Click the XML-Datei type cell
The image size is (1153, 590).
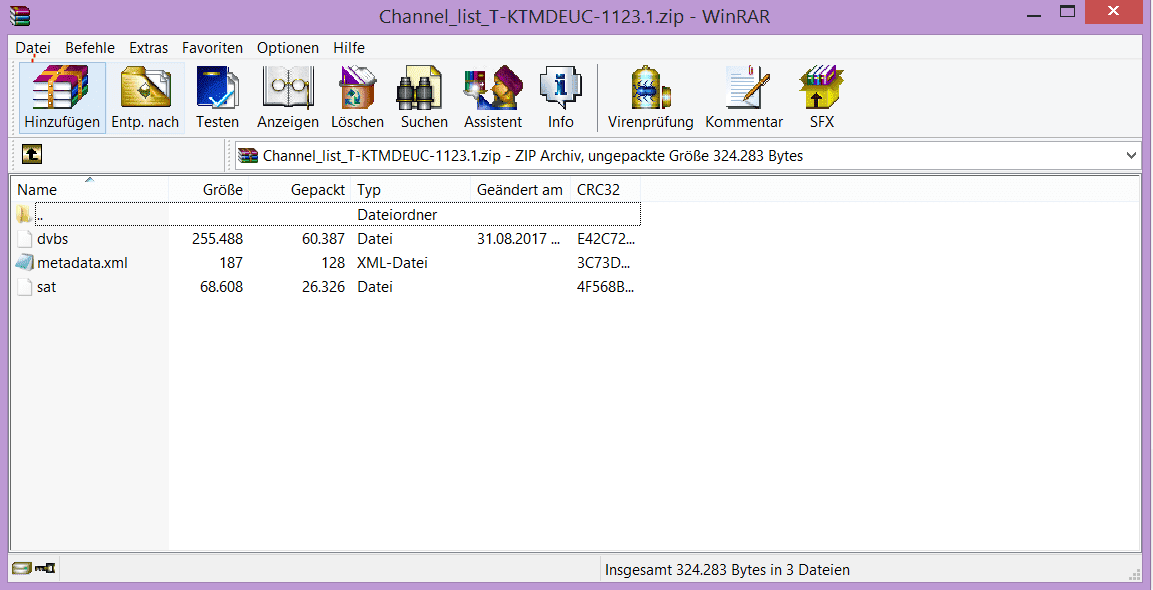[x=393, y=263]
